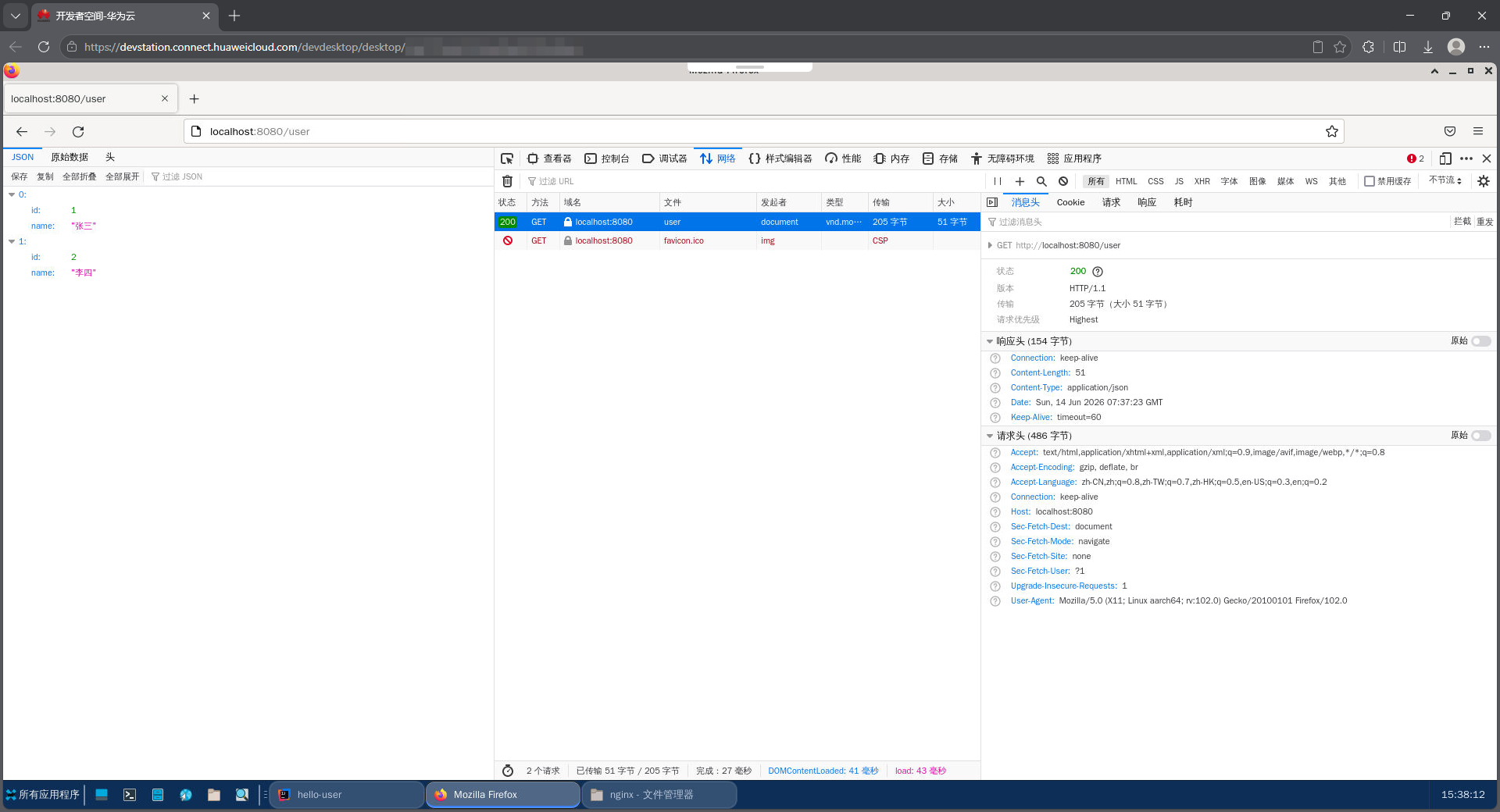Focus the 过滤 JSON filter field
Viewport: 1500px width, 812px height.
(319, 176)
